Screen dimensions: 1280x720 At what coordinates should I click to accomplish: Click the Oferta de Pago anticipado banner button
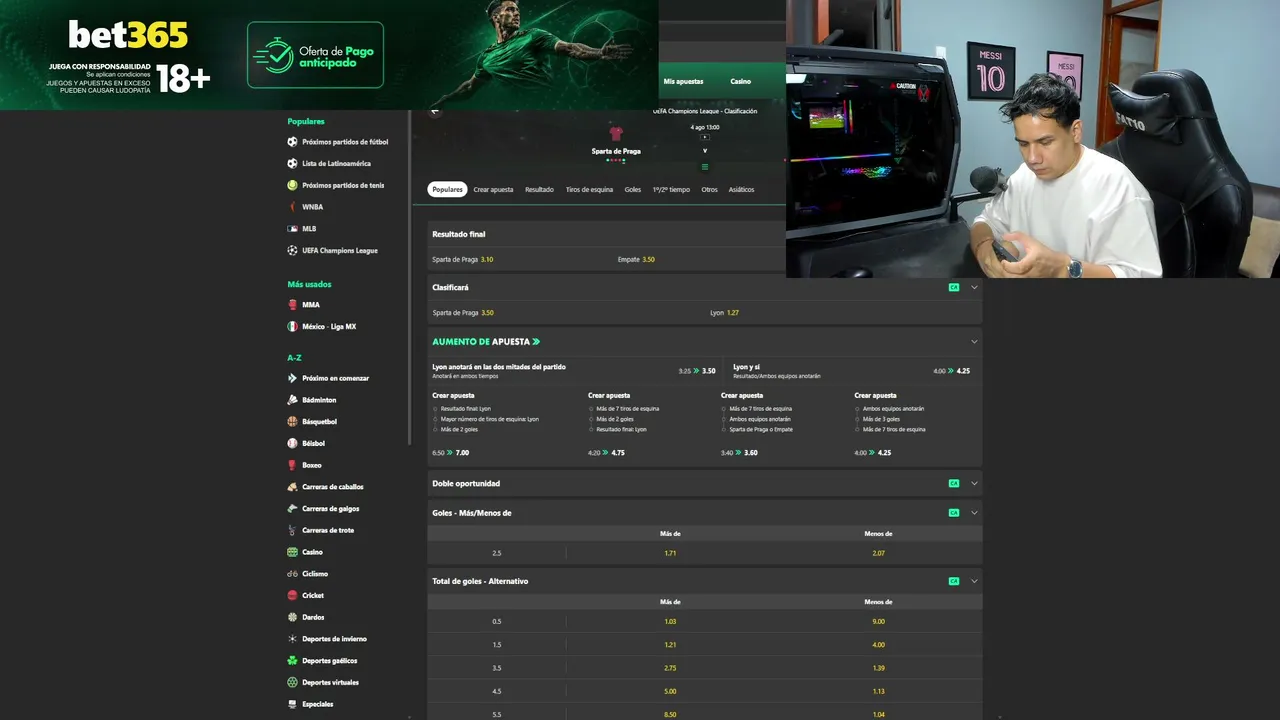[315, 55]
